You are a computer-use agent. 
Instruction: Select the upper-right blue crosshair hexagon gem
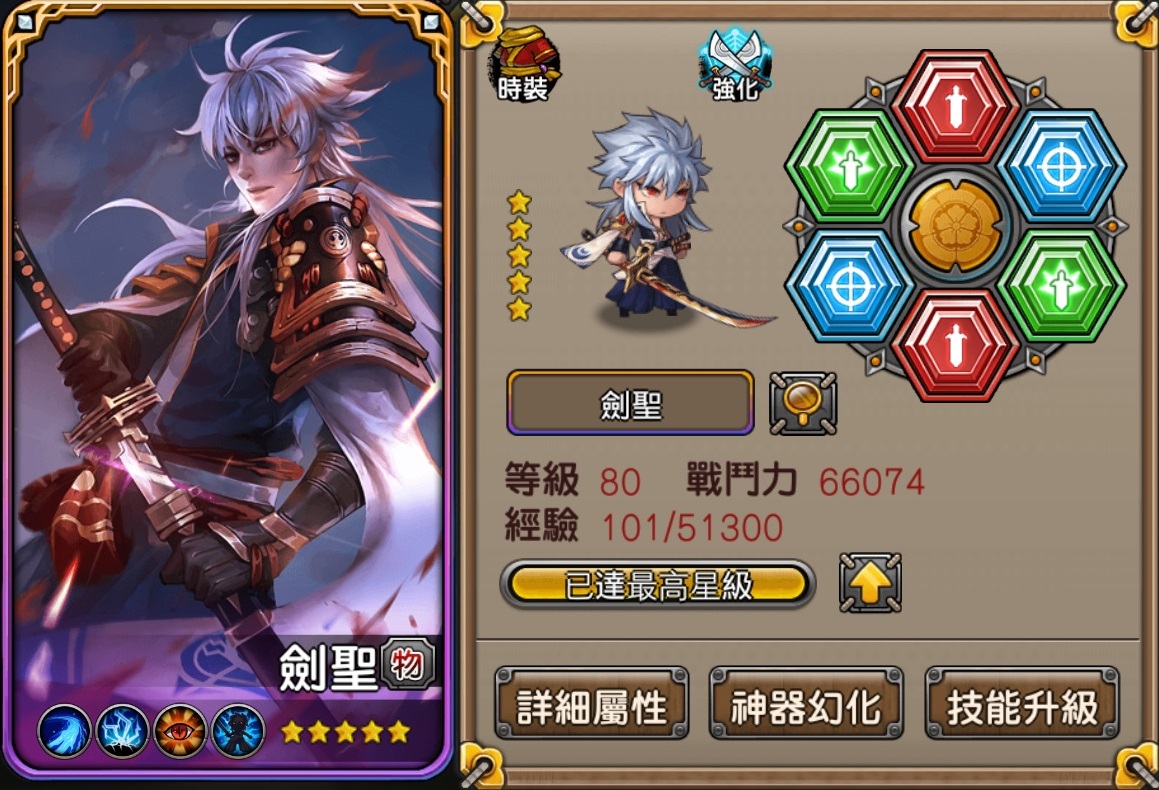click(1061, 166)
